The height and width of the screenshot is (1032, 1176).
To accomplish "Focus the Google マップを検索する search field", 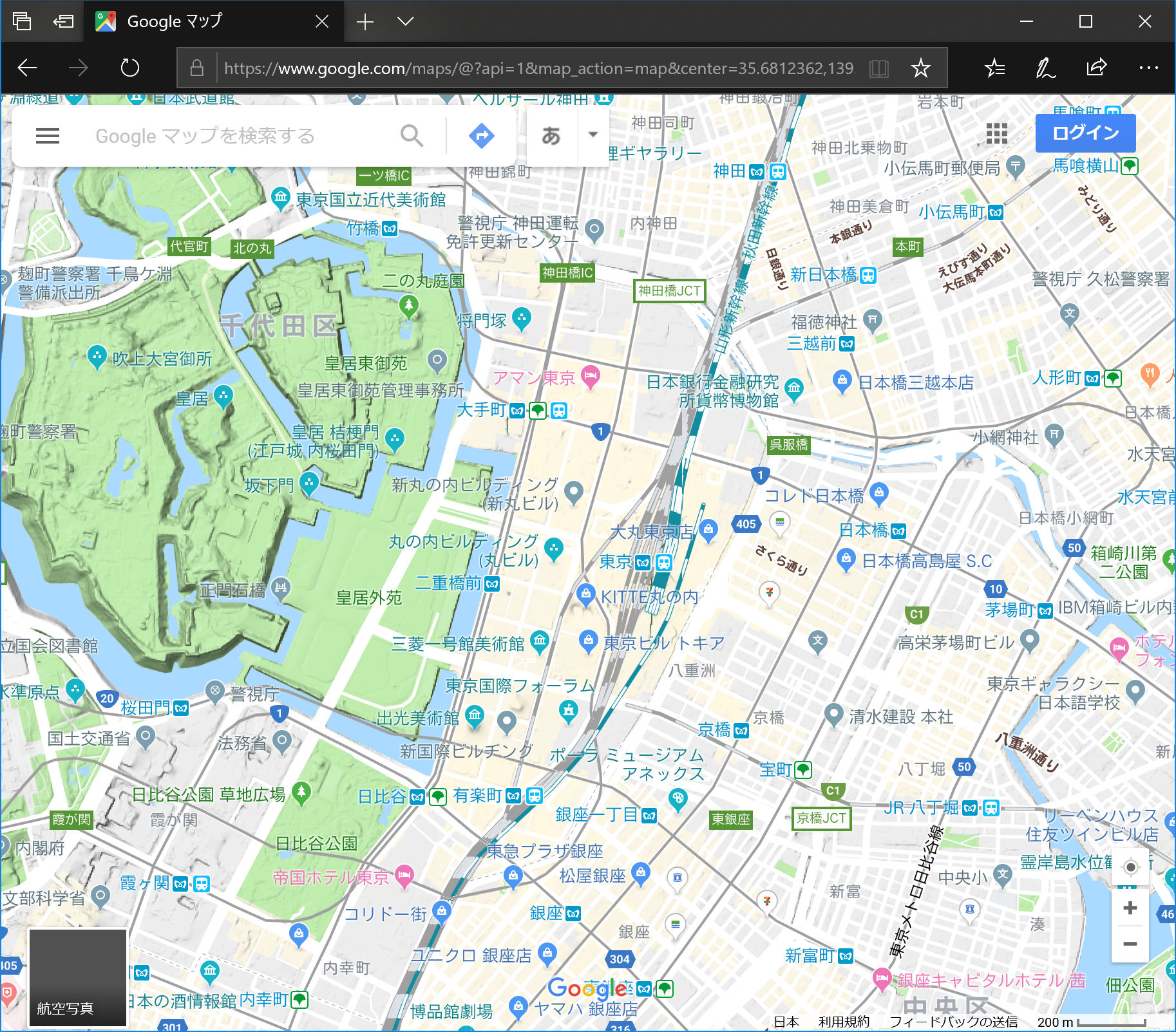I will pyautogui.click(x=238, y=136).
